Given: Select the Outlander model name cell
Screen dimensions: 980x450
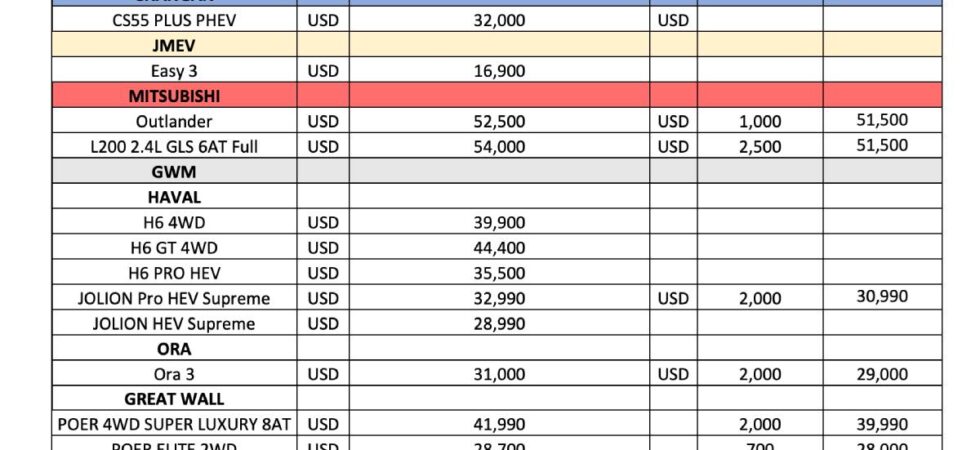Looking at the screenshot, I should [174, 121].
